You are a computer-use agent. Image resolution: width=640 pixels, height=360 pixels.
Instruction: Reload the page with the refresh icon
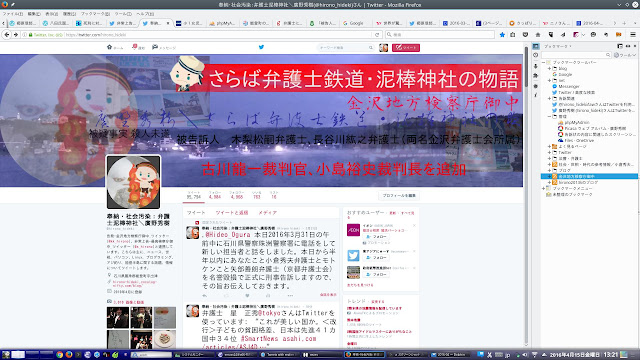[x=377, y=35]
